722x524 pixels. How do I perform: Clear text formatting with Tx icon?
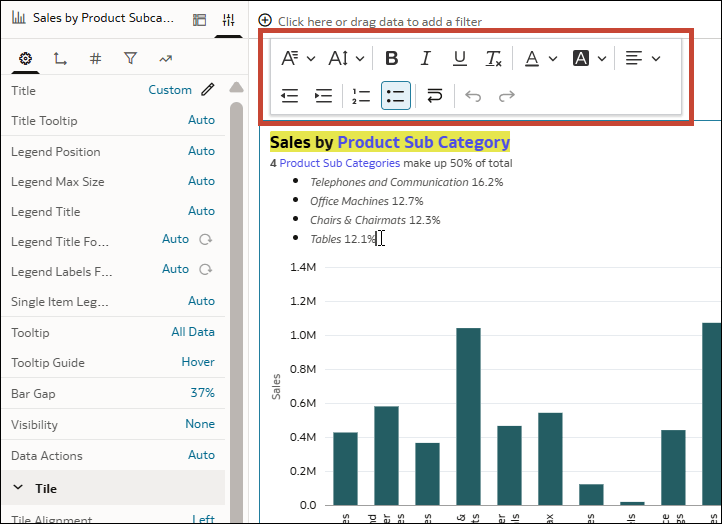point(494,58)
